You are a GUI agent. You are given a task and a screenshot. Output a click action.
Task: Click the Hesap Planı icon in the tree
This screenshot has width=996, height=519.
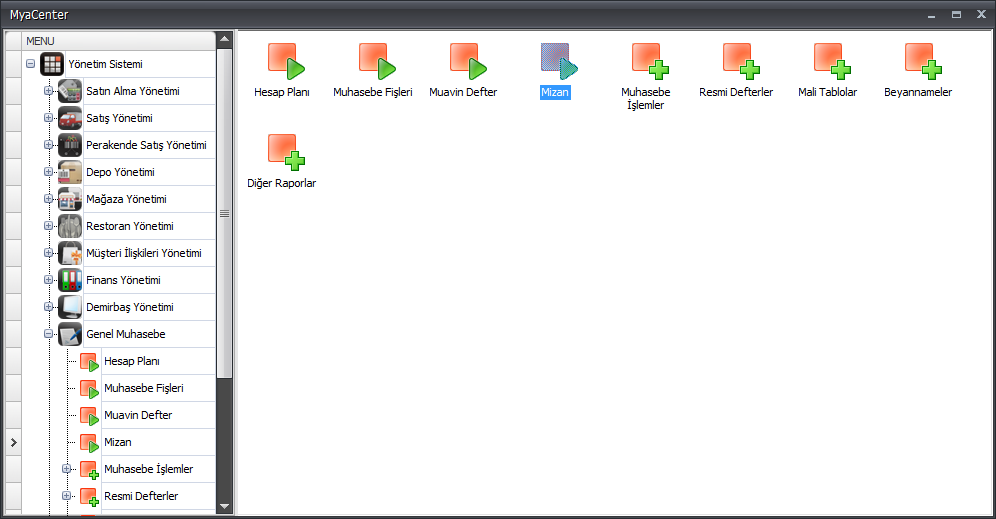click(90, 362)
